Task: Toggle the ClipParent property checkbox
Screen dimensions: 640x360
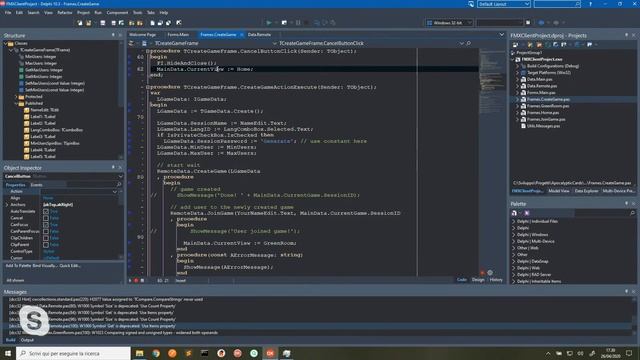Action: pyautogui.click(x=46, y=245)
